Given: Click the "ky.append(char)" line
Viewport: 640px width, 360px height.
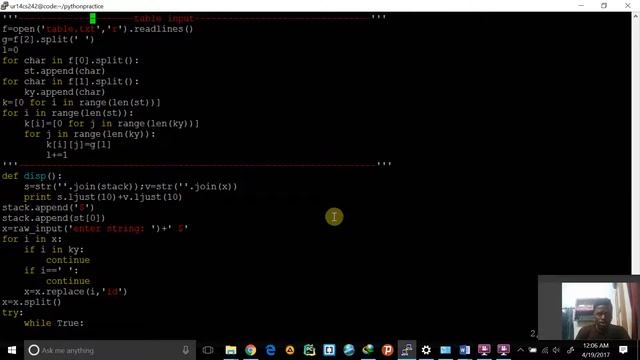Looking at the screenshot, I should tap(64, 92).
